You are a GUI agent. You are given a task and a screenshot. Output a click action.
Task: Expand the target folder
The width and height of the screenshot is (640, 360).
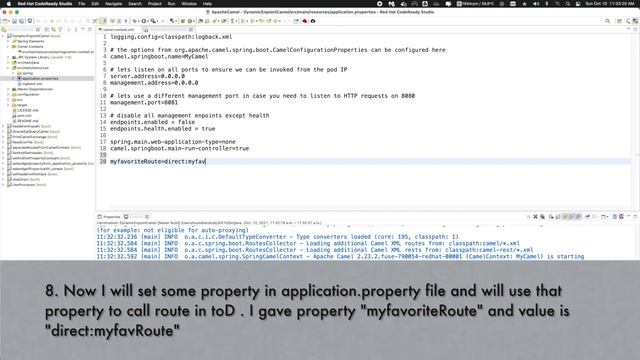[x=8, y=105]
